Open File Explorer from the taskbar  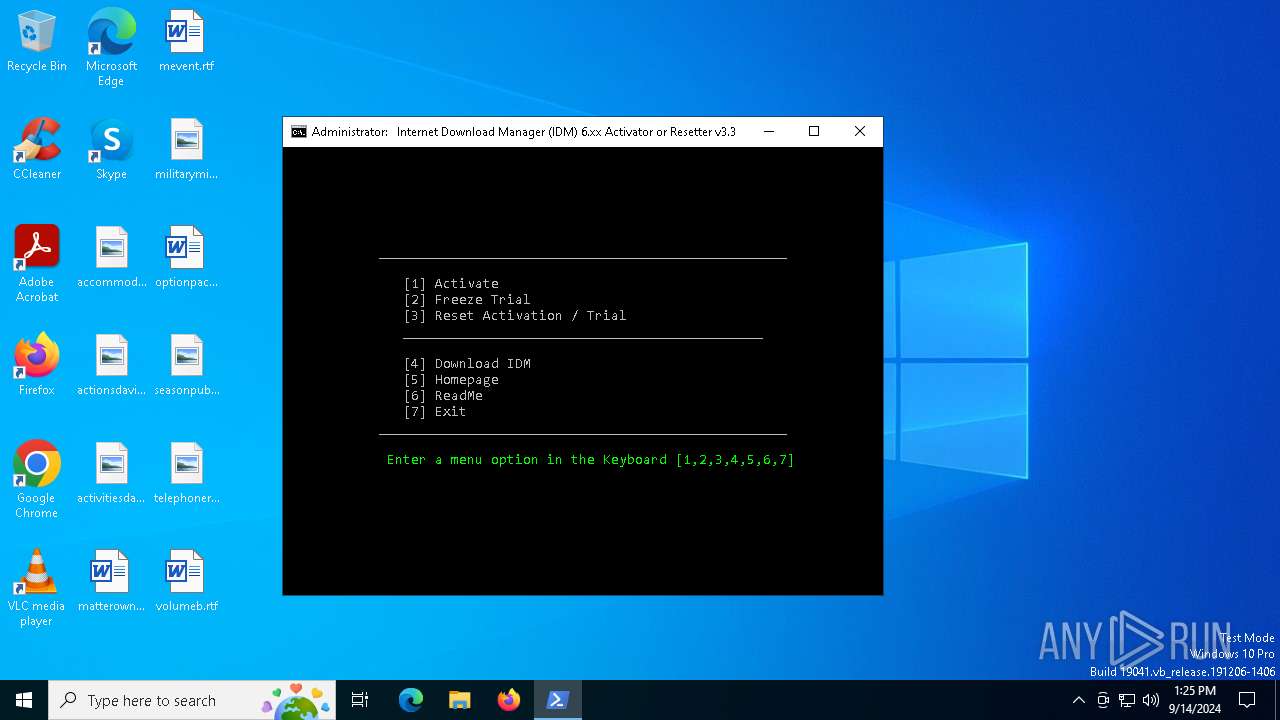click(459, 700)
